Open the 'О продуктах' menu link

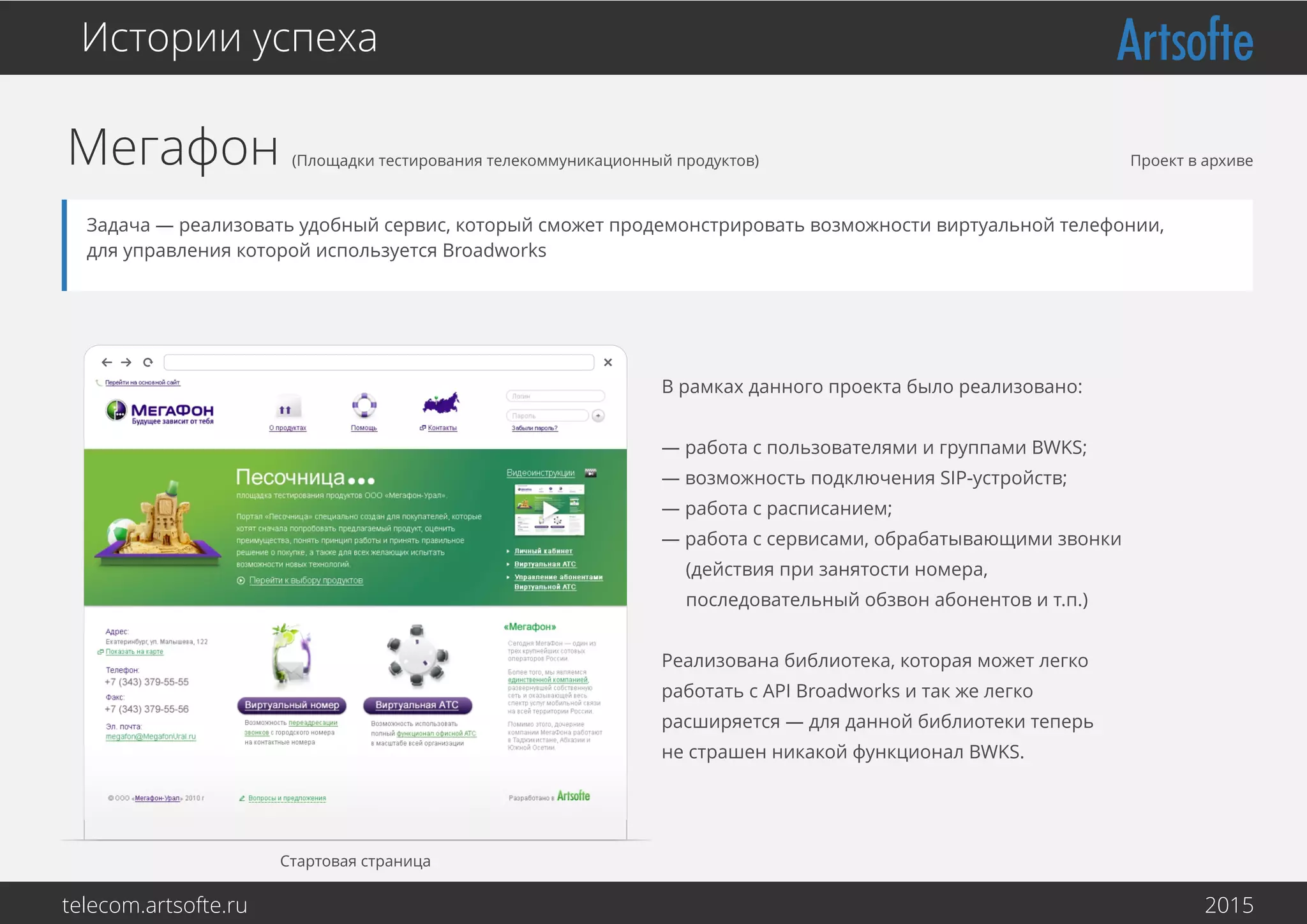(x=288, y=428)
